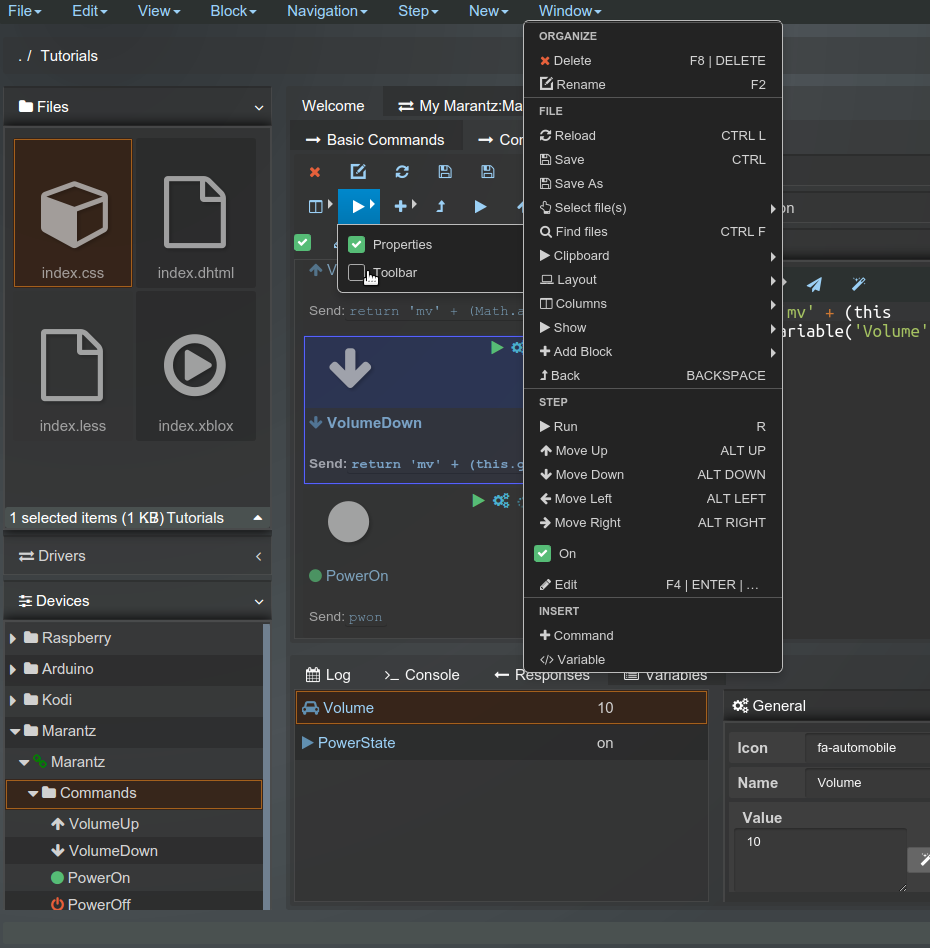
Task: Open the Navigation menu
Action: tap(327, 11)
